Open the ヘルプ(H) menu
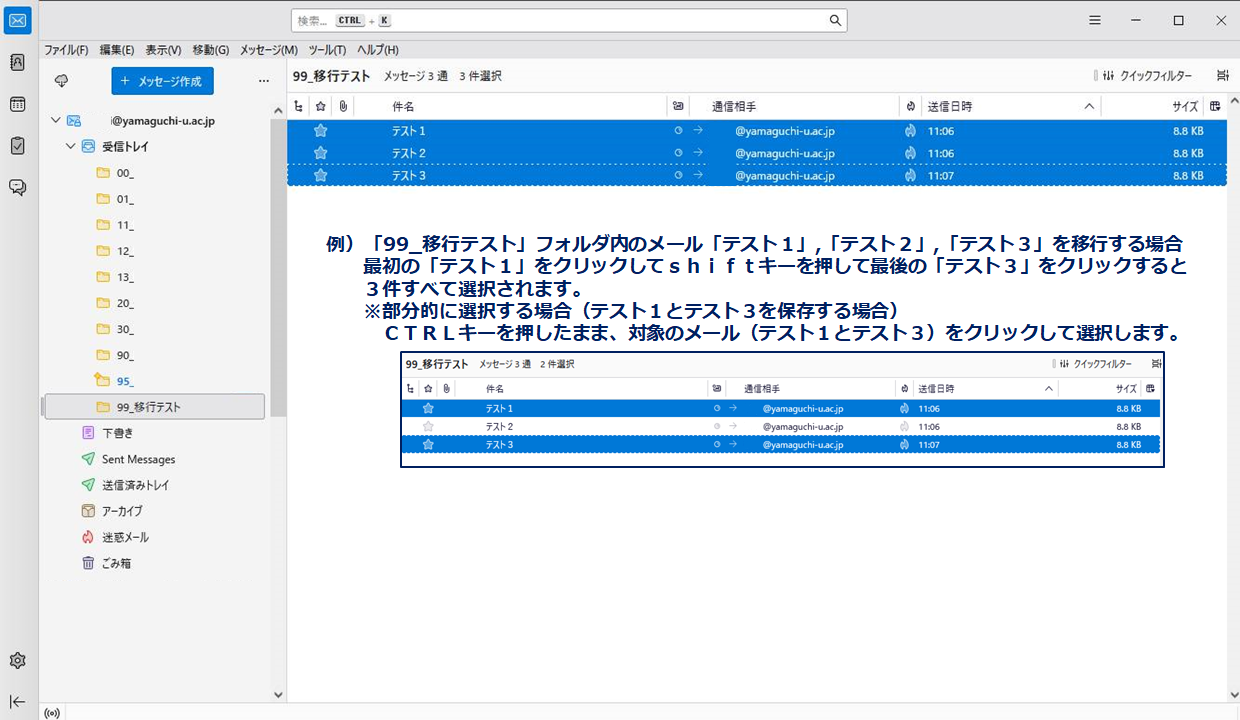The image size is (1240, 720). click(378, 50)
